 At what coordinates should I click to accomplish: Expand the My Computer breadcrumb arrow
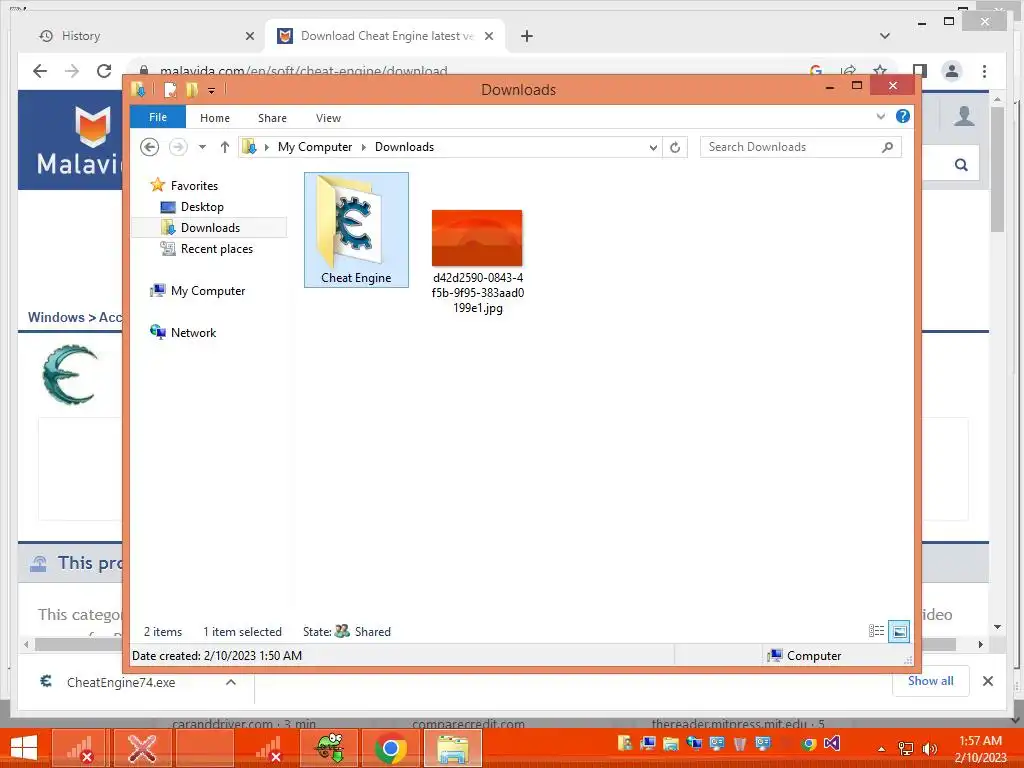click(364, 148)
